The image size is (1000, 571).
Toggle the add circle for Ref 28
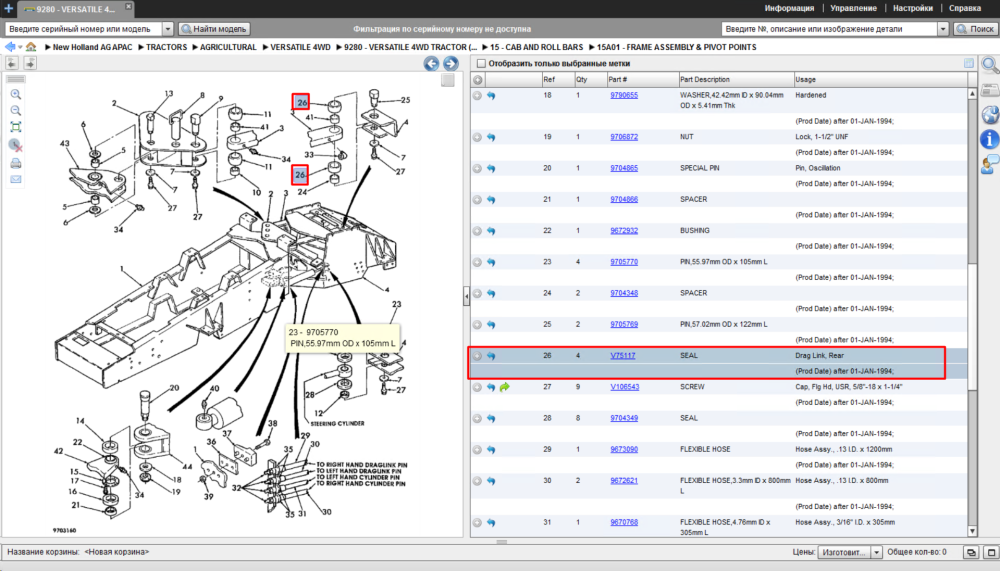click(477, 419)
